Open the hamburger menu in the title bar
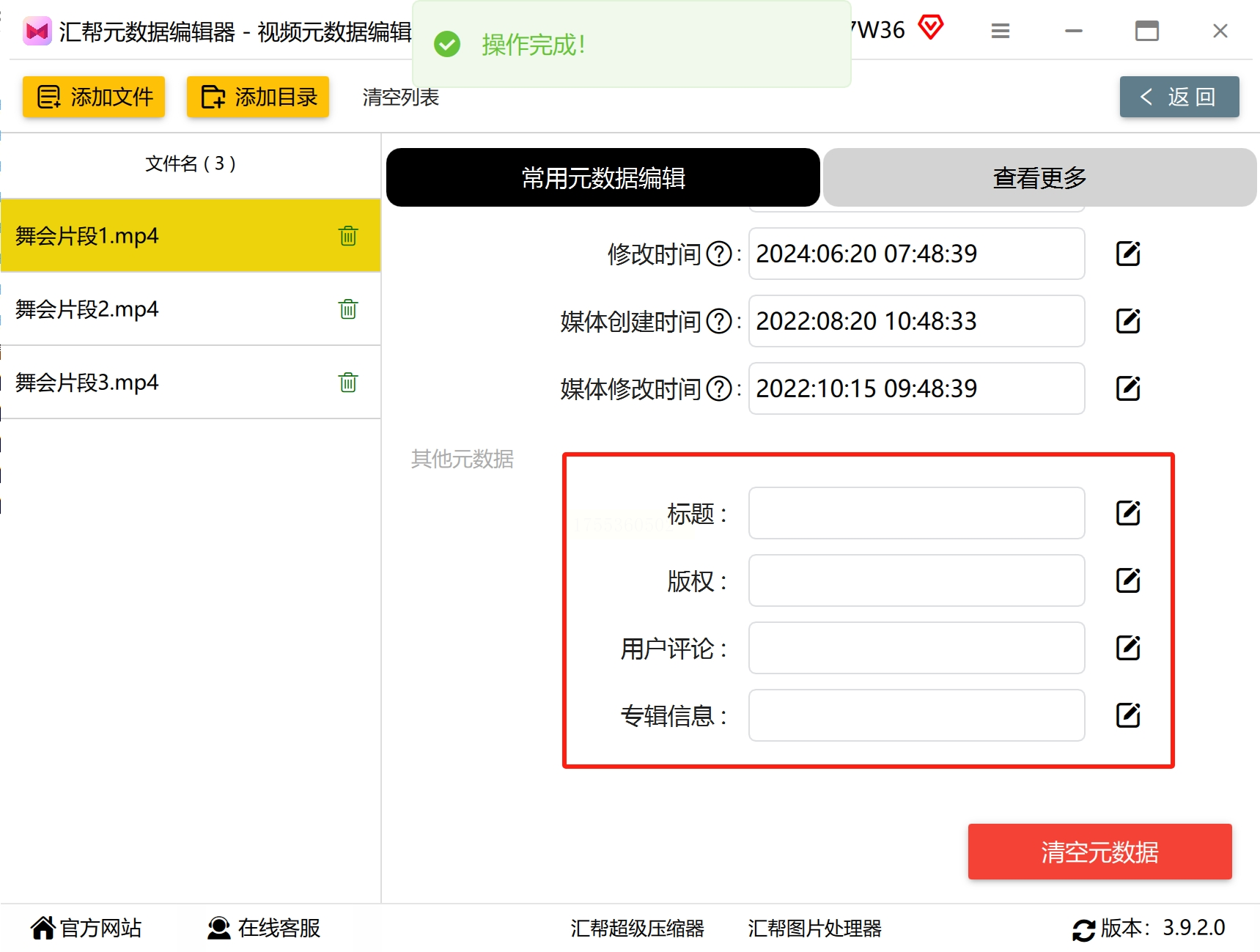Screen dimensions: 1260x952 pyautogui.click(x=1001, y=31)
